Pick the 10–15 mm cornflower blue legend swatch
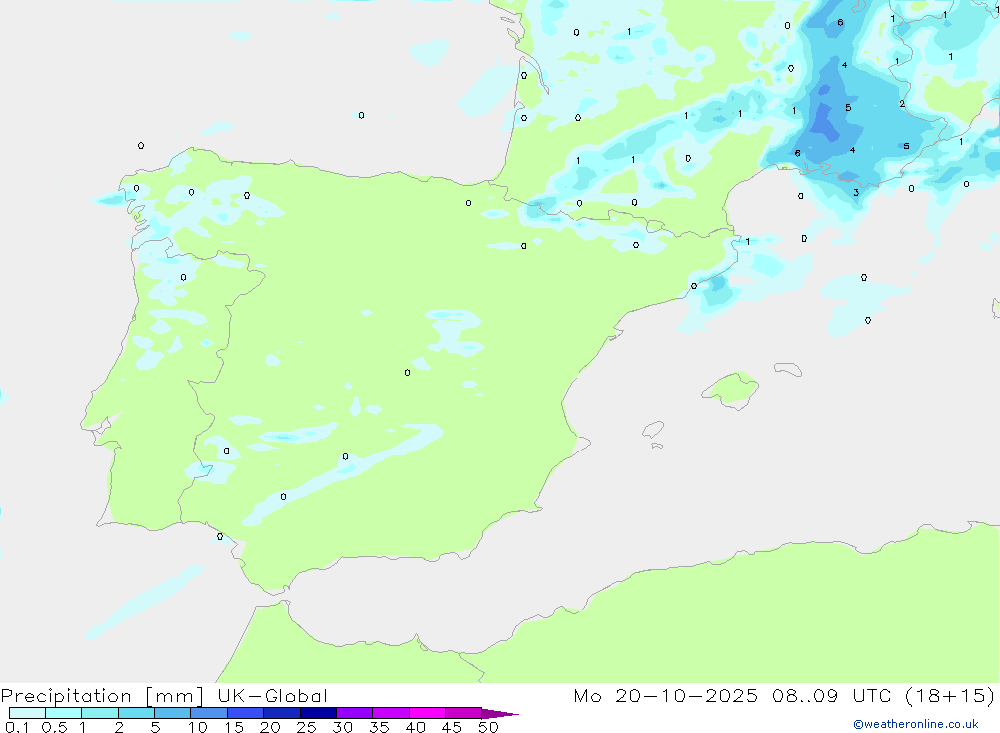The width and height of the screenshot is (1000, 733). pos(209,713)
